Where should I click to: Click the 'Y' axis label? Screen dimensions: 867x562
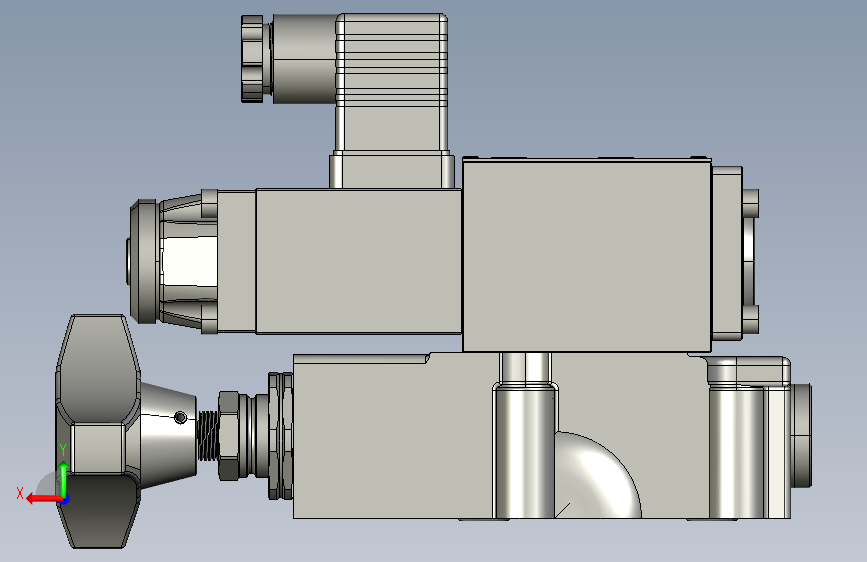(x=63, y=450)
